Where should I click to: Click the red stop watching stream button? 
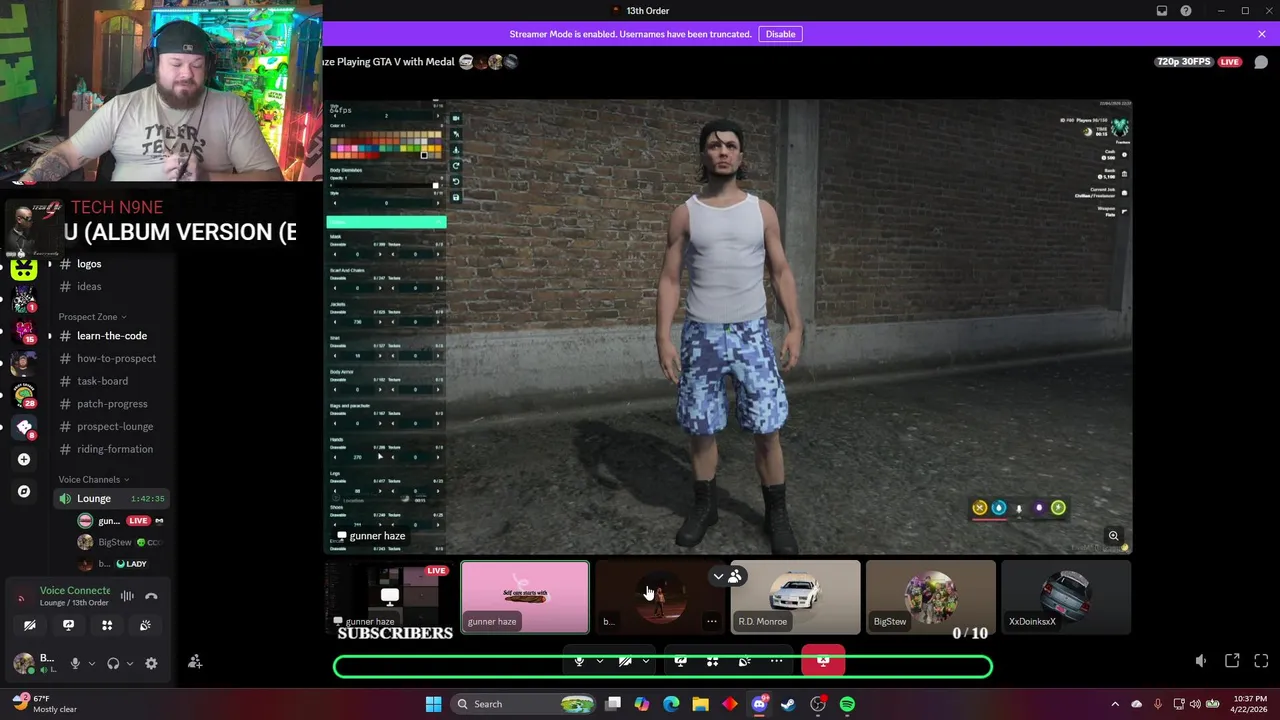tap(823, 661)
